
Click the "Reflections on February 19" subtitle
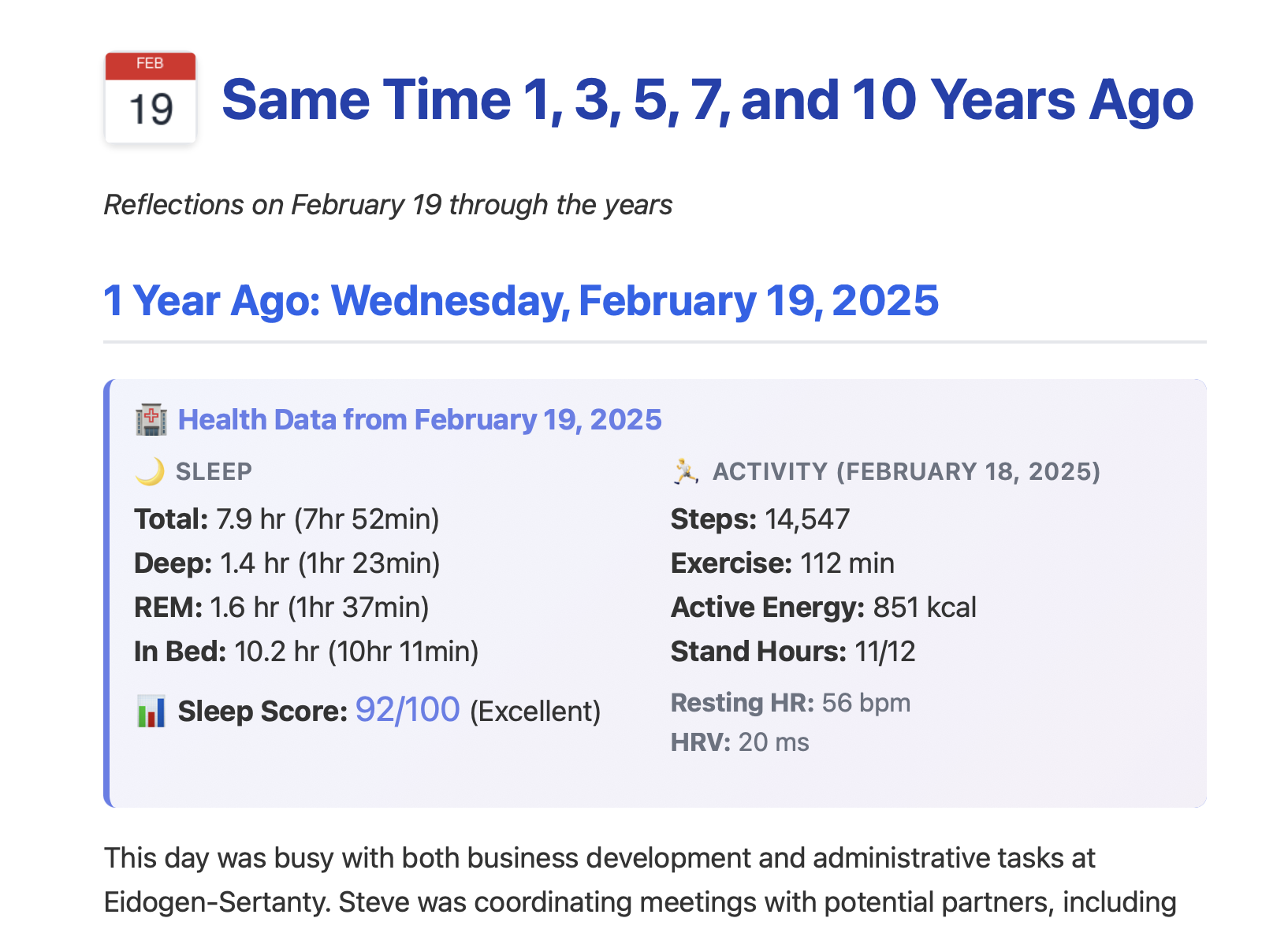pos(388,205)
